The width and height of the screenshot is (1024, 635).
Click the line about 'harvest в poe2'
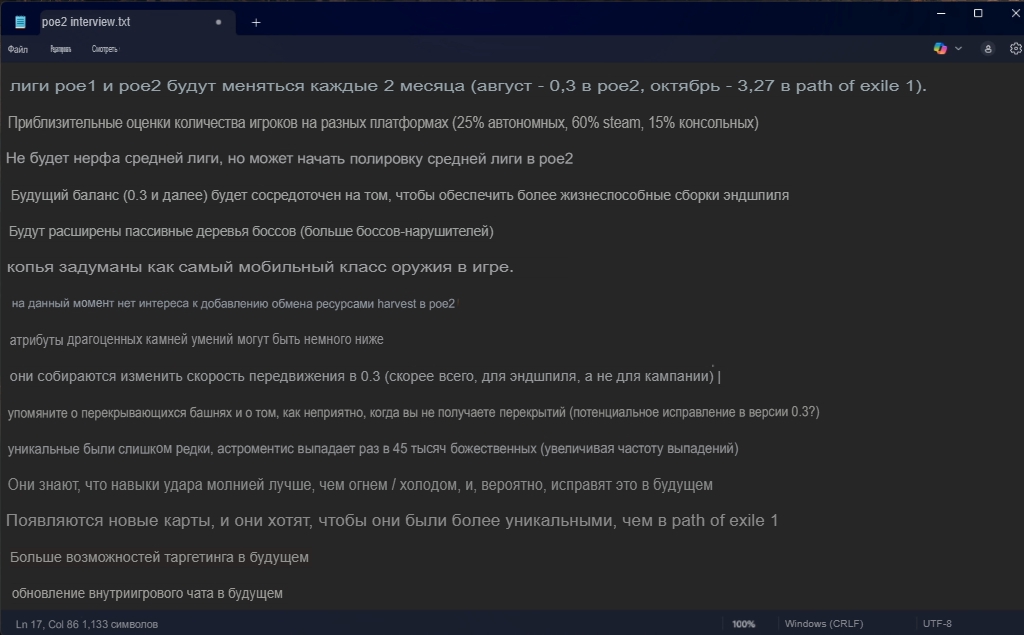pos(233,304)
